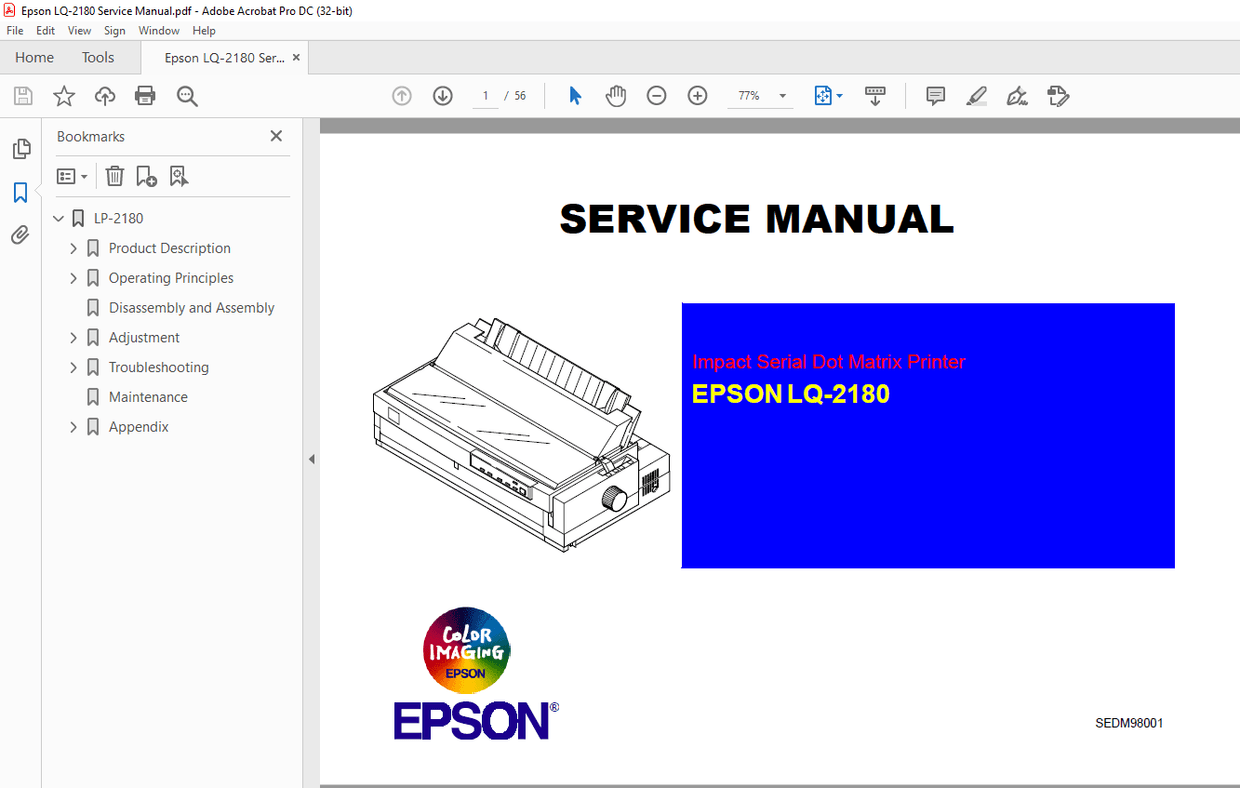Zoom out of the document
Image resolution: width=1240 pixels, height=788 pixels.
(656, 95)
